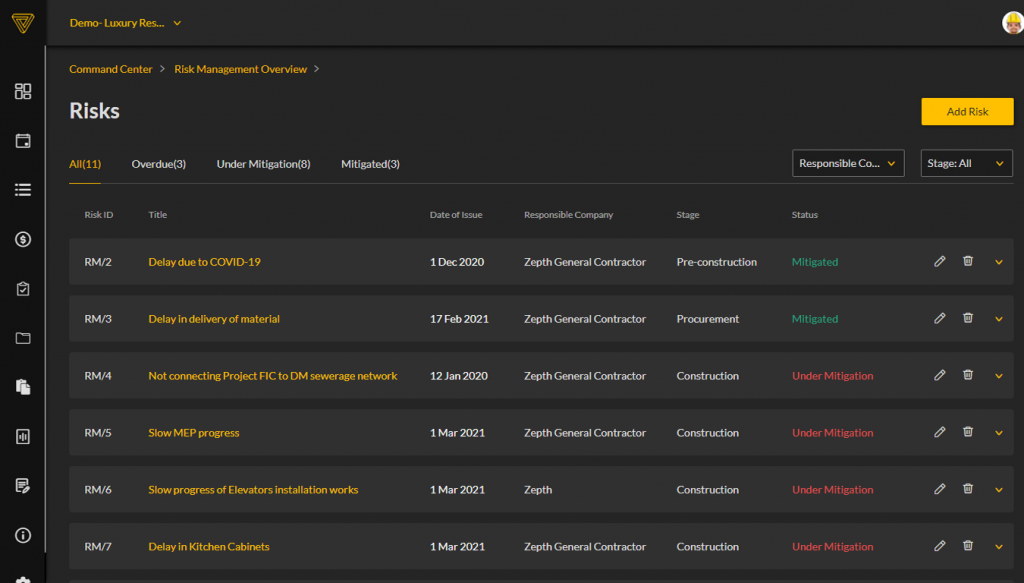Open the Demo- Luxury Res project selector
This screenshot has width=1024, height=583.
click(x=125, y=23)
